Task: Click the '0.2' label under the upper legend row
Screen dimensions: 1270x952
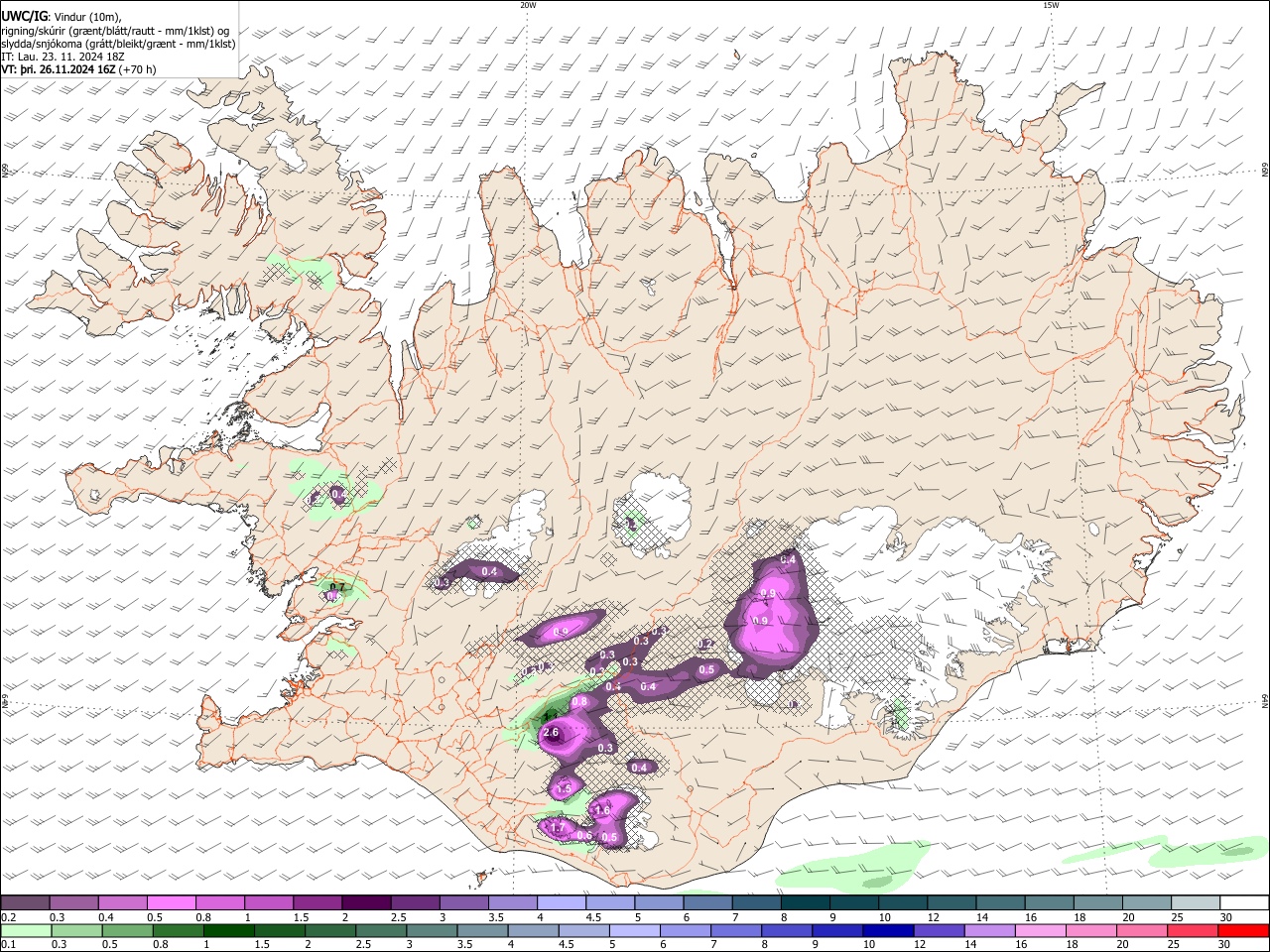Action: coord(9,916)
